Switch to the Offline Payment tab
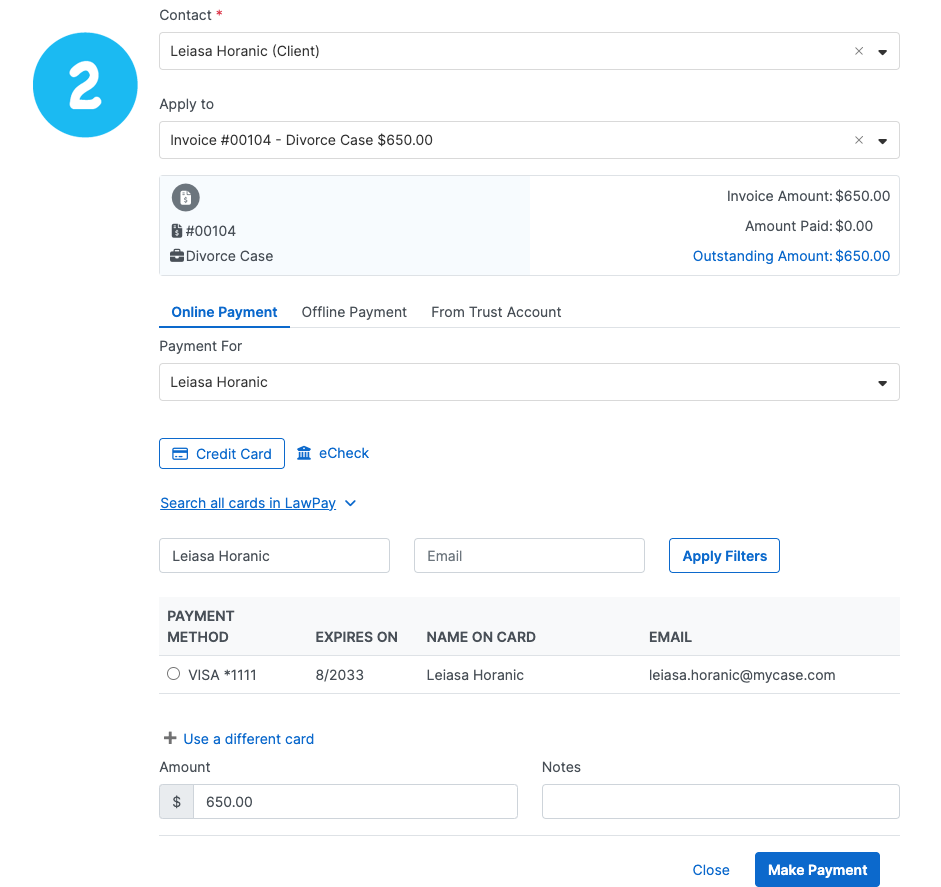 354,312
